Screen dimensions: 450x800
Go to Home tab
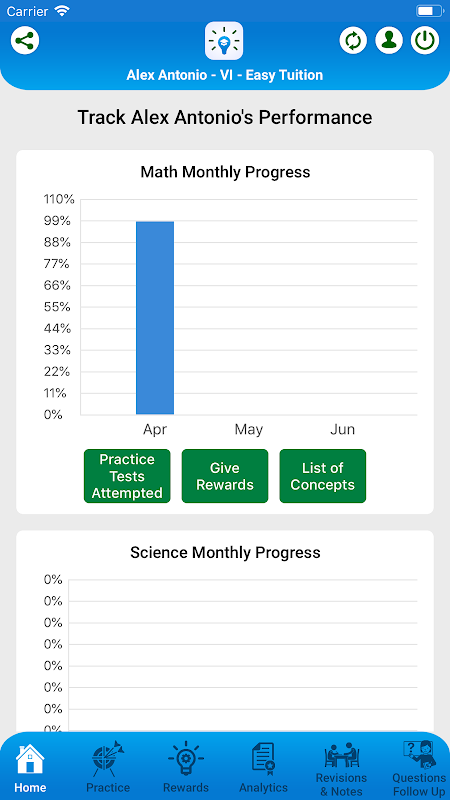[31, 769]
